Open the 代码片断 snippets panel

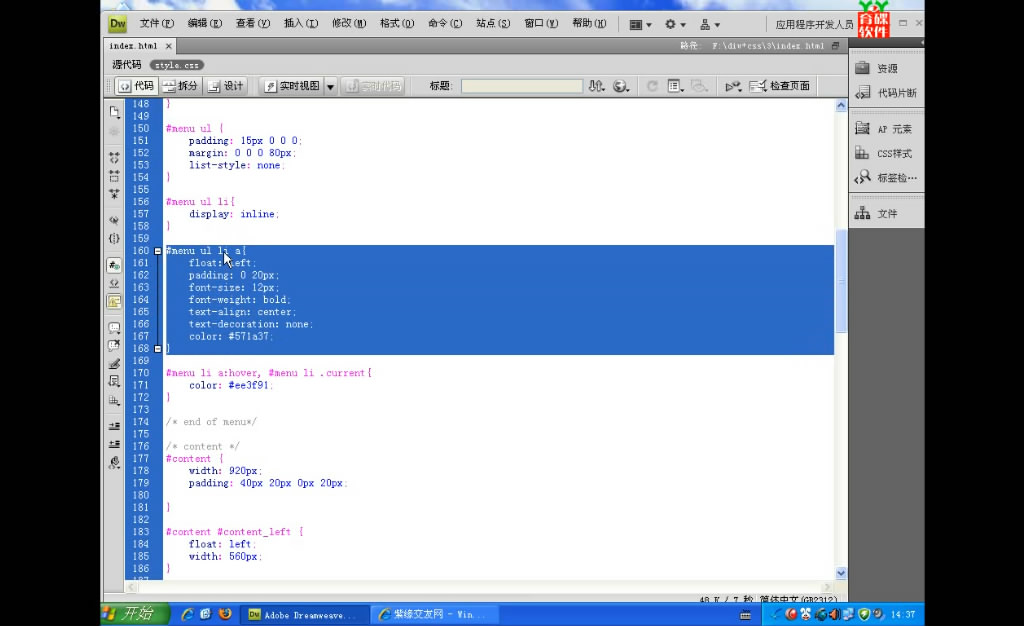886,93
